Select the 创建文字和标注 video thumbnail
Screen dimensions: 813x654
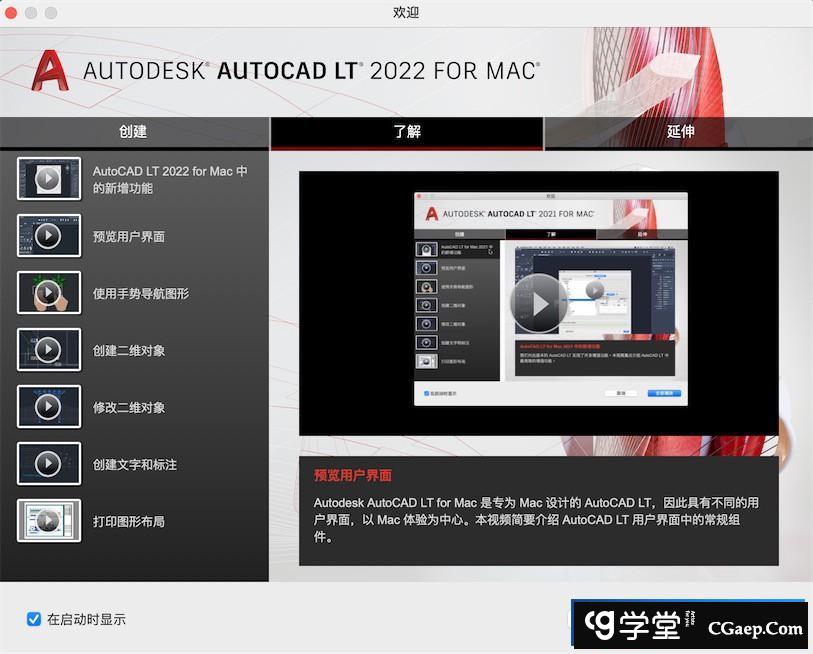click(x=48, y=464)
